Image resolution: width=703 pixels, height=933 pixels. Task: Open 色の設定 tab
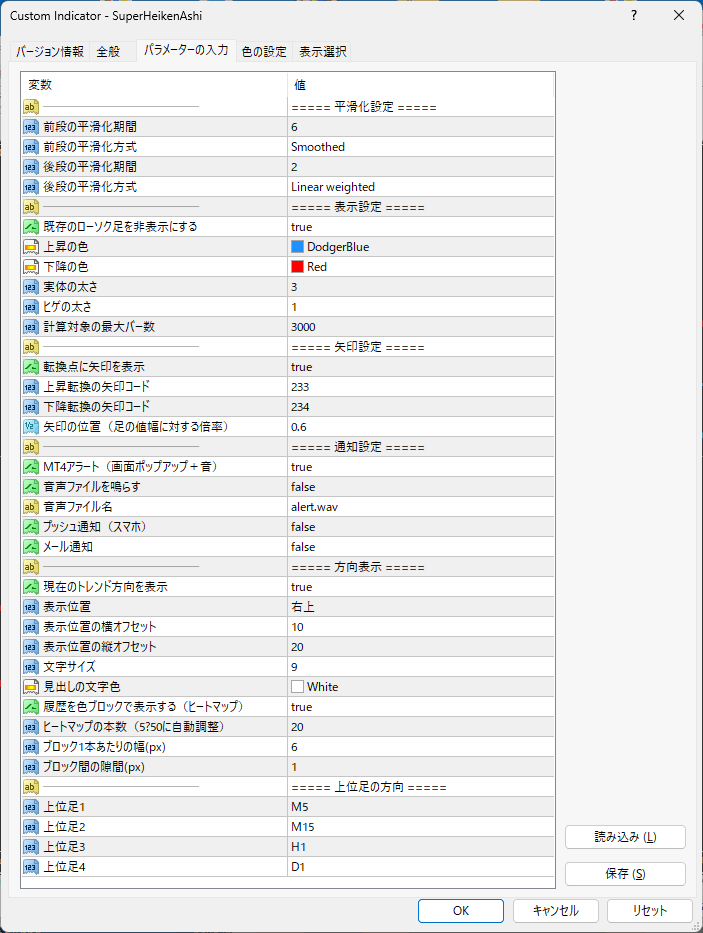tap(264, 52)
